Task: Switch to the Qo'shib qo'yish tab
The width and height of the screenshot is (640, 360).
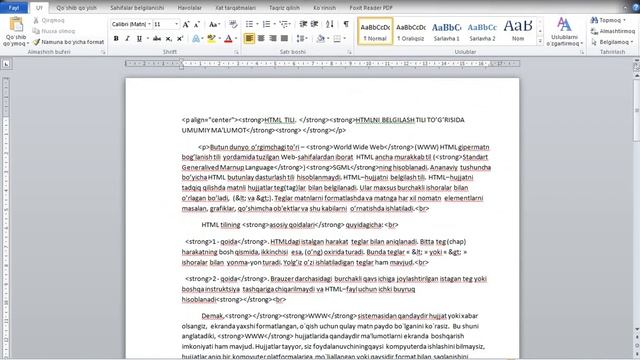Action: 77,8
